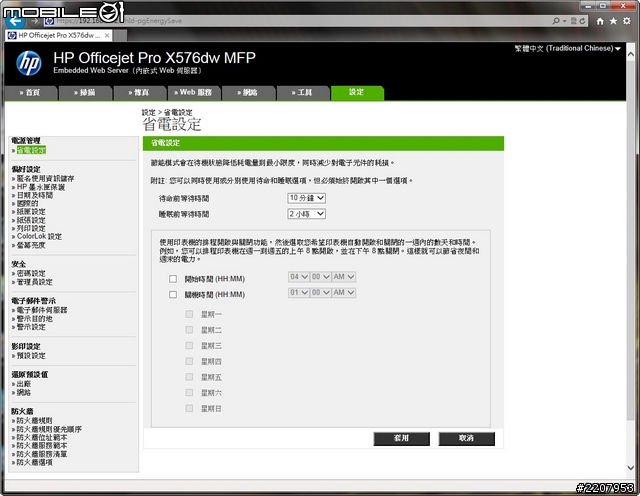Image resolution: width=640 pixels, height=496 pixels.
Task: Switch to the 網路 tab
Action: 249,93
